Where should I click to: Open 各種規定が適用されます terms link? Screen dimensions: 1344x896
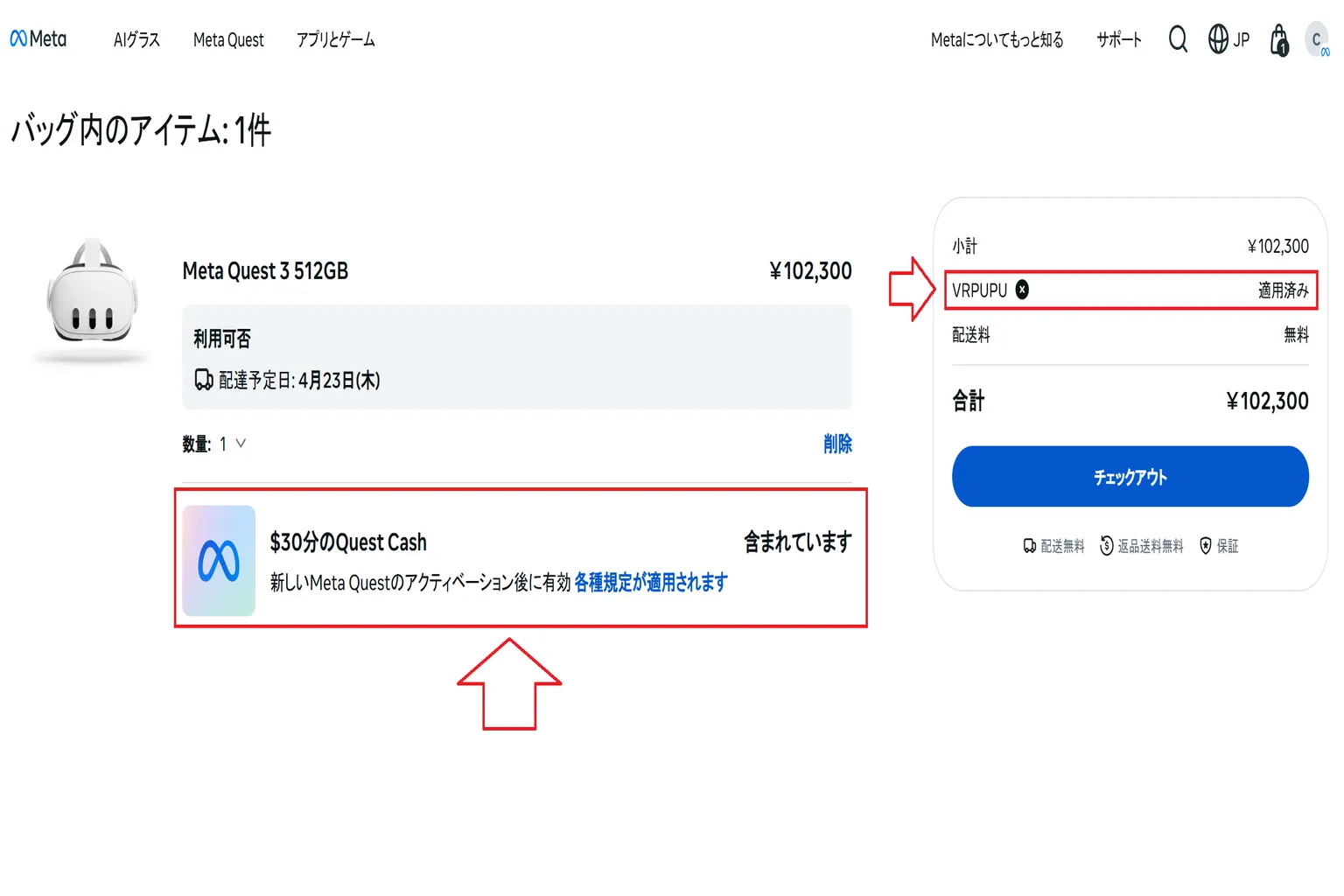(651, 583)
